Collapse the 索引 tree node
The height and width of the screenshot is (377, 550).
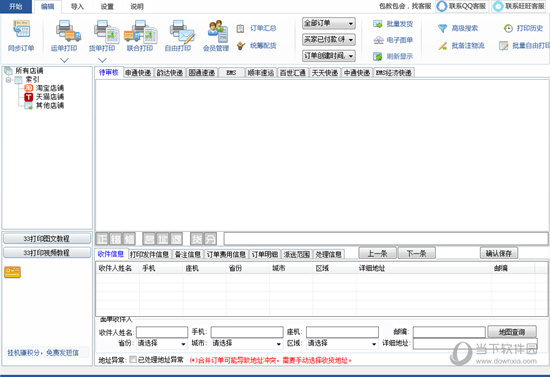coord(8,80)
